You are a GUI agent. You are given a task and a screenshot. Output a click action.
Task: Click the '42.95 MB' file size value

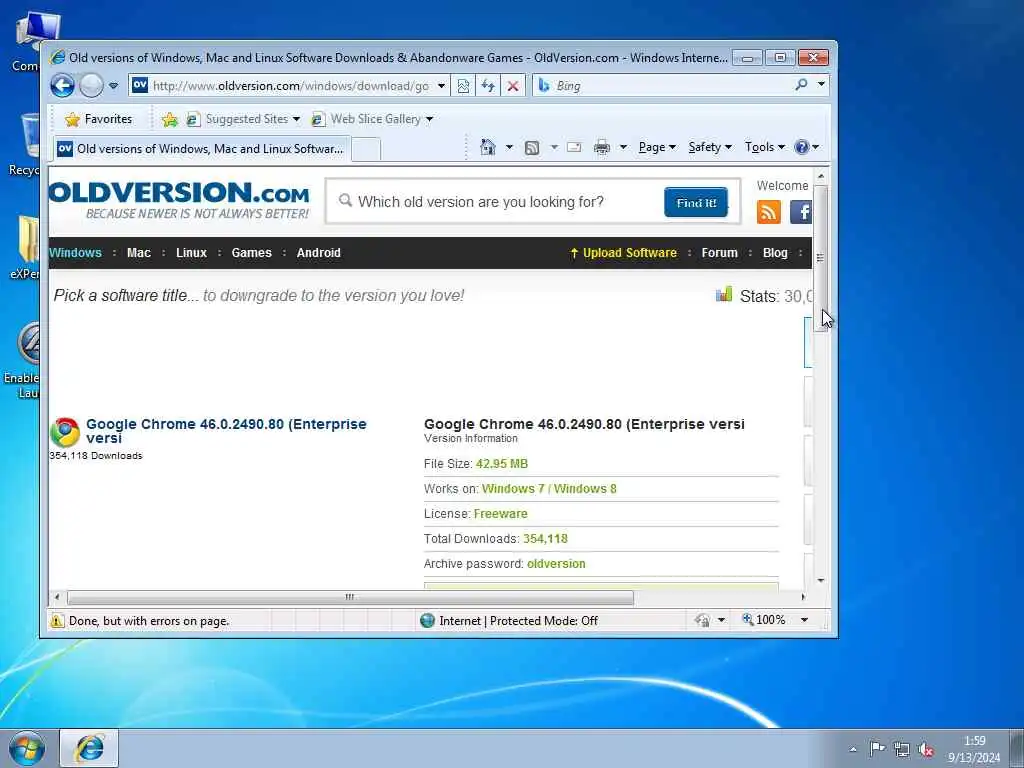(502, 464)
